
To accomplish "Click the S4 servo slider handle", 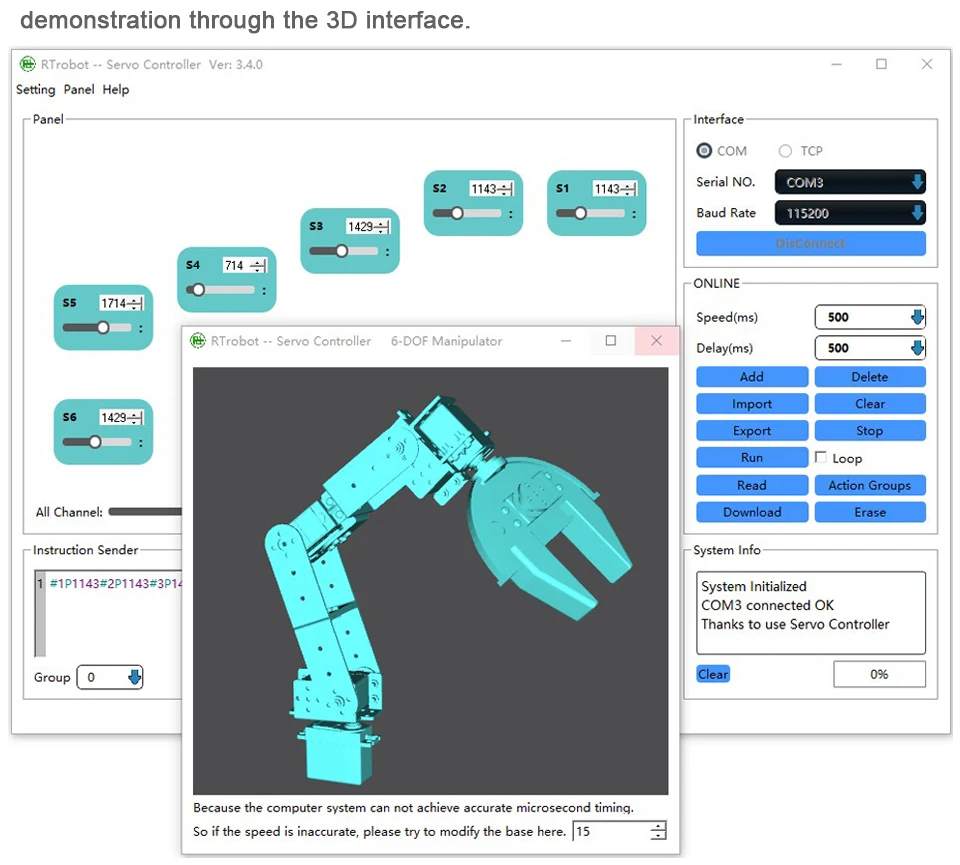I will (198, 290).
